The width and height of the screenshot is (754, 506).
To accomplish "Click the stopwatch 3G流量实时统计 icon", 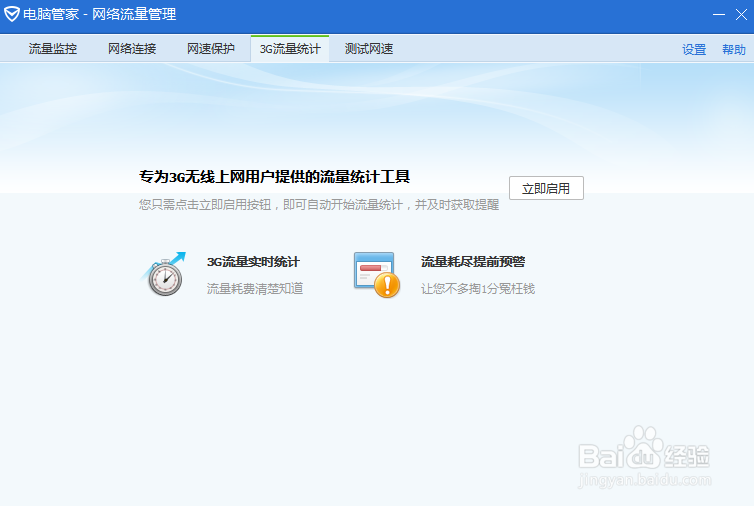I will coord(163,274).
